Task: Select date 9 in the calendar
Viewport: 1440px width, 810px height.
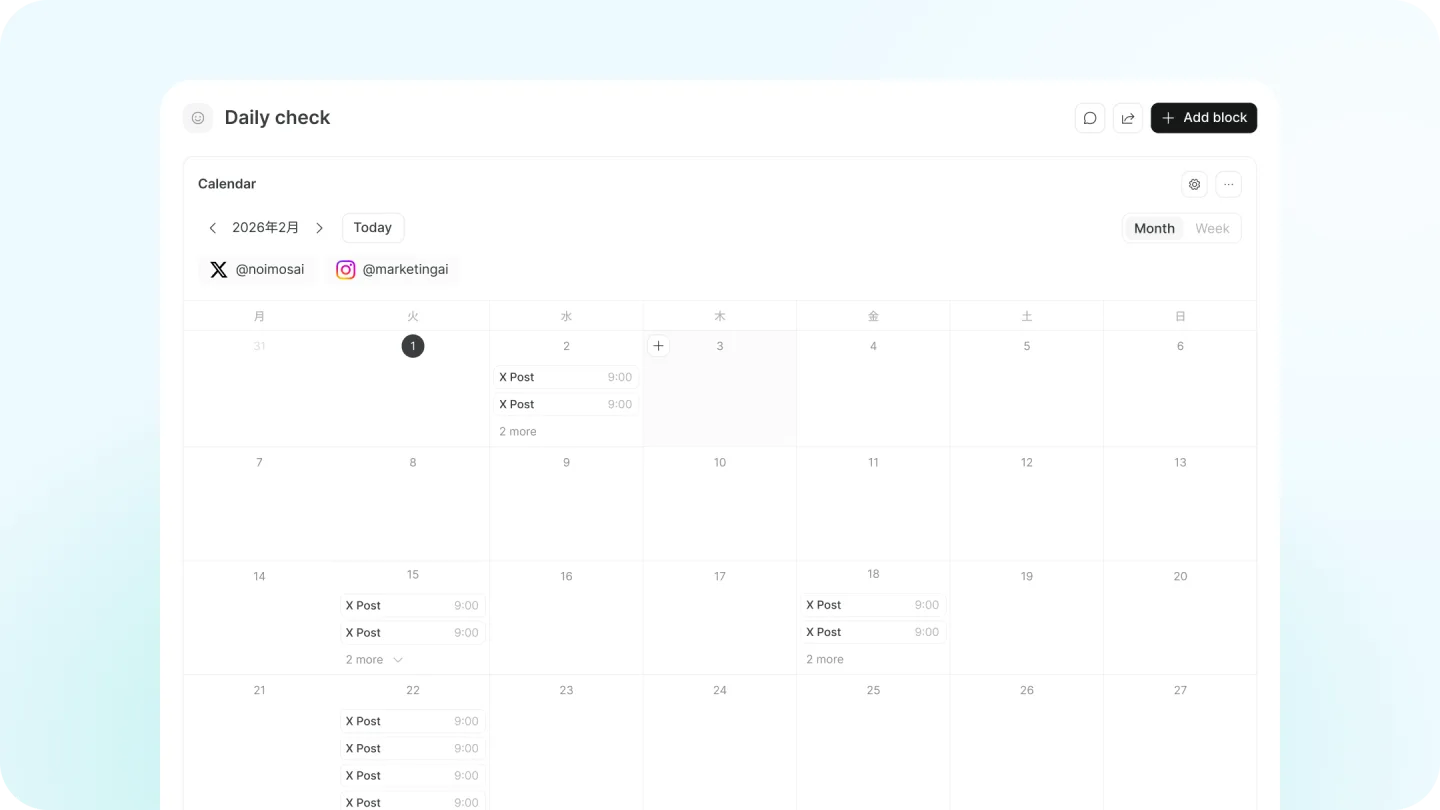Action: tap(566, 462)
